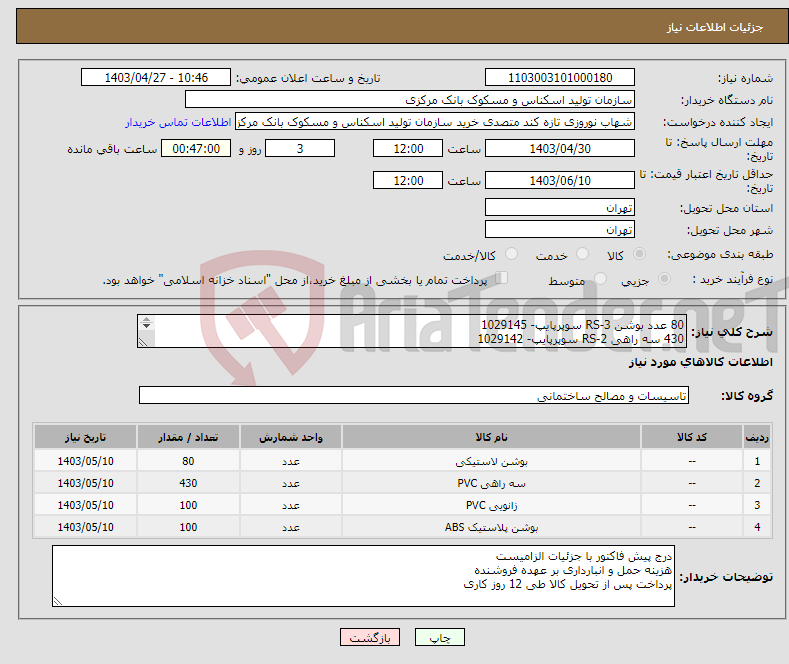Toggle the Islamic treasury payment checkbox

pos(502,277)
